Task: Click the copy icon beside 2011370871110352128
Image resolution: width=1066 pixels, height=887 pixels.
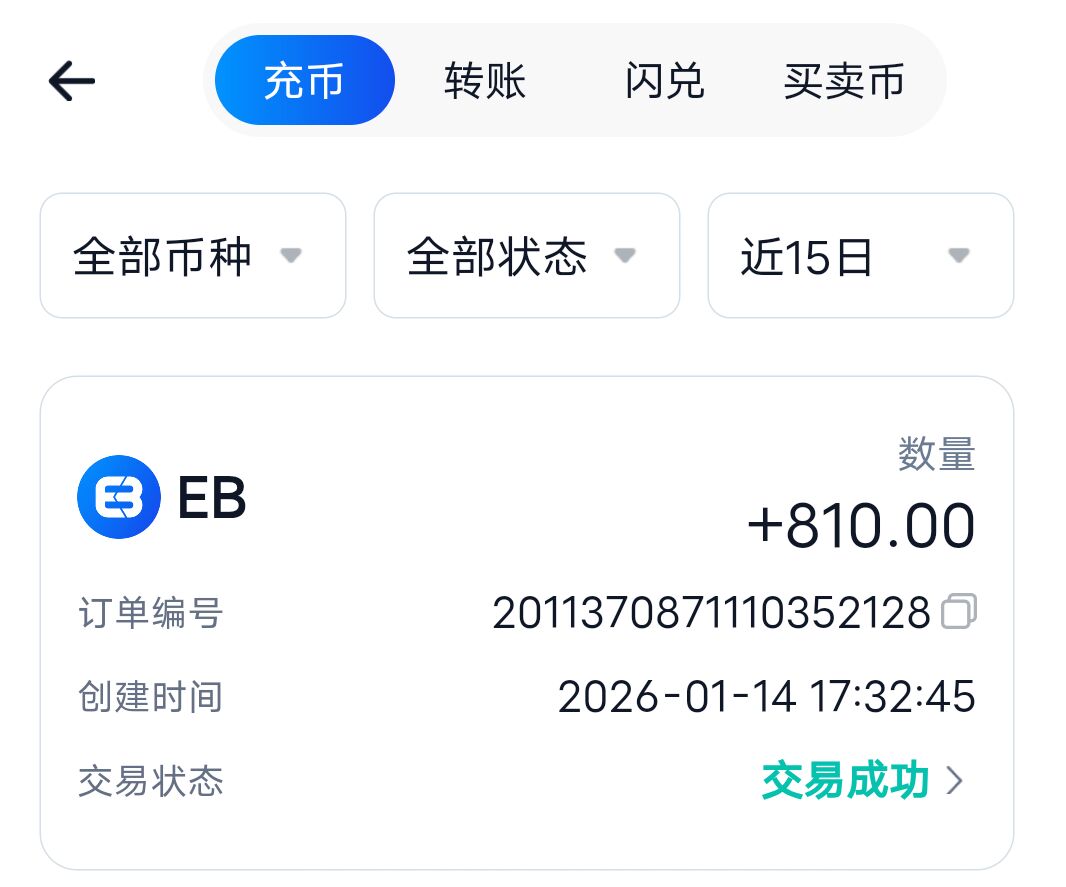Action: [957, 613]
